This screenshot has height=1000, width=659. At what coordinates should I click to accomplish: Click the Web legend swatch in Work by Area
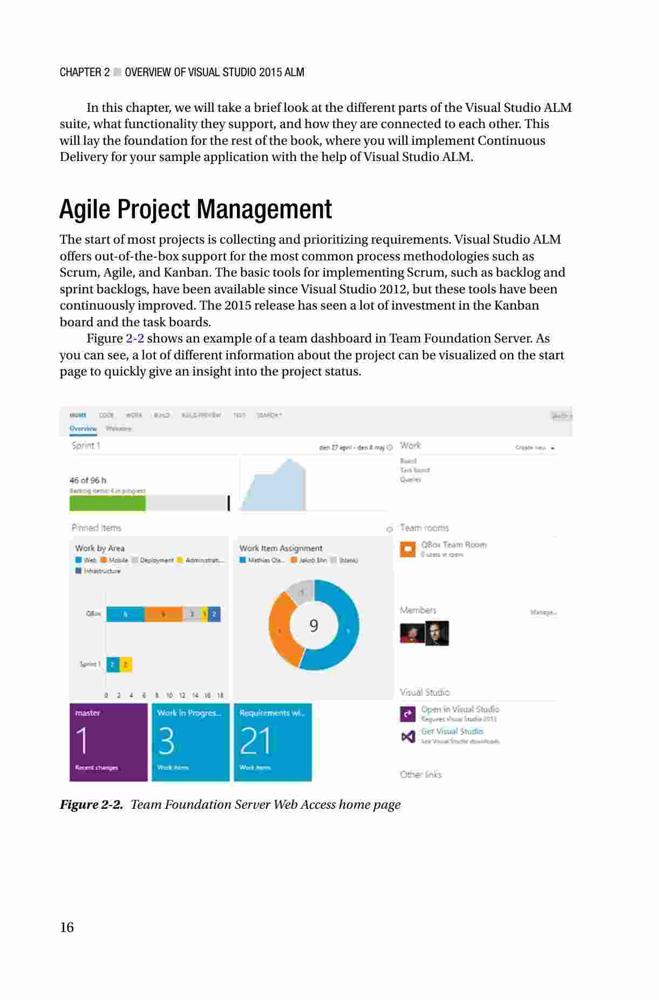[x=78, y=560]
